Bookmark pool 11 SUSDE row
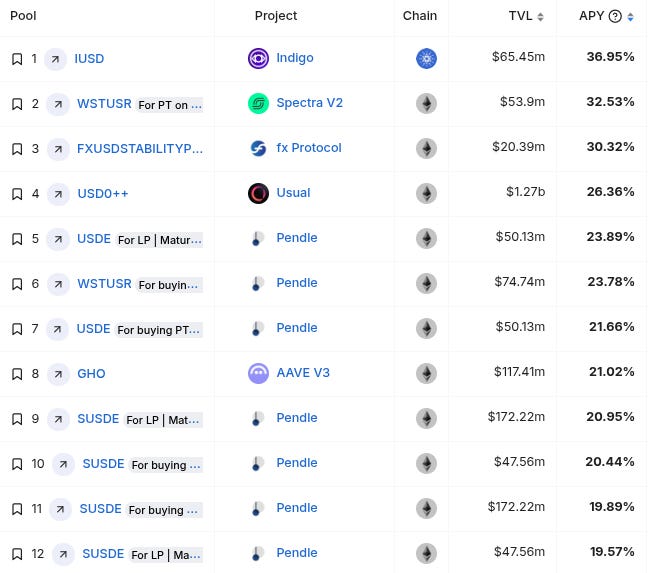This screenshot has width=648, height=573. pyautogui.click(x=17, y=509)
